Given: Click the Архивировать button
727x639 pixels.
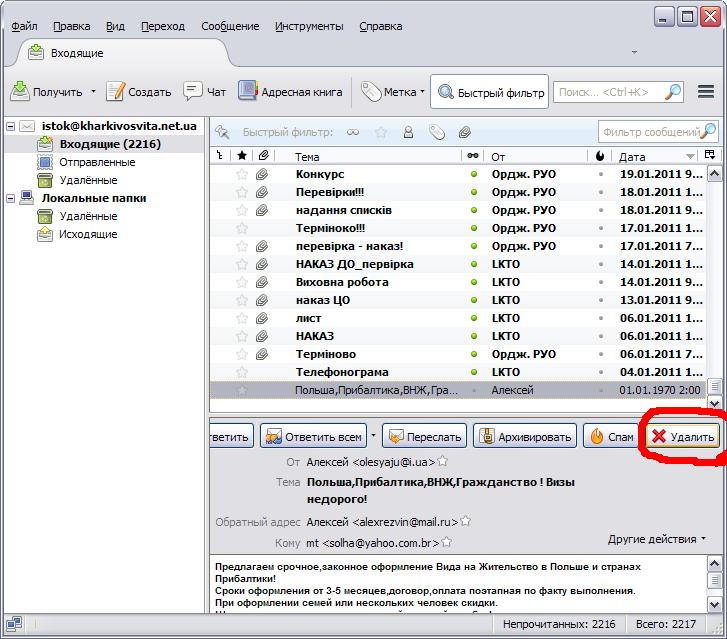Looking at the screenshot, I should pyautogui.click(x=525, y=436).
